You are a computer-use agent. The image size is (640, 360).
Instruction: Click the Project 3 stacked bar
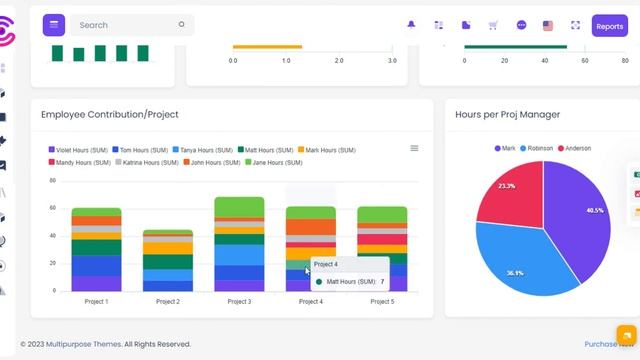point(239,244)
